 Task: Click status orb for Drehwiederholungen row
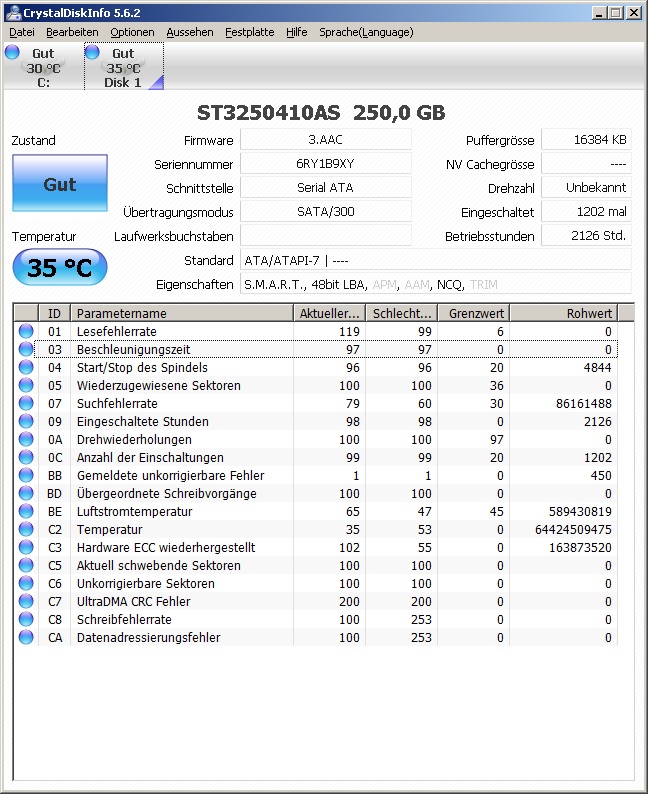click(x=26, y=439)
